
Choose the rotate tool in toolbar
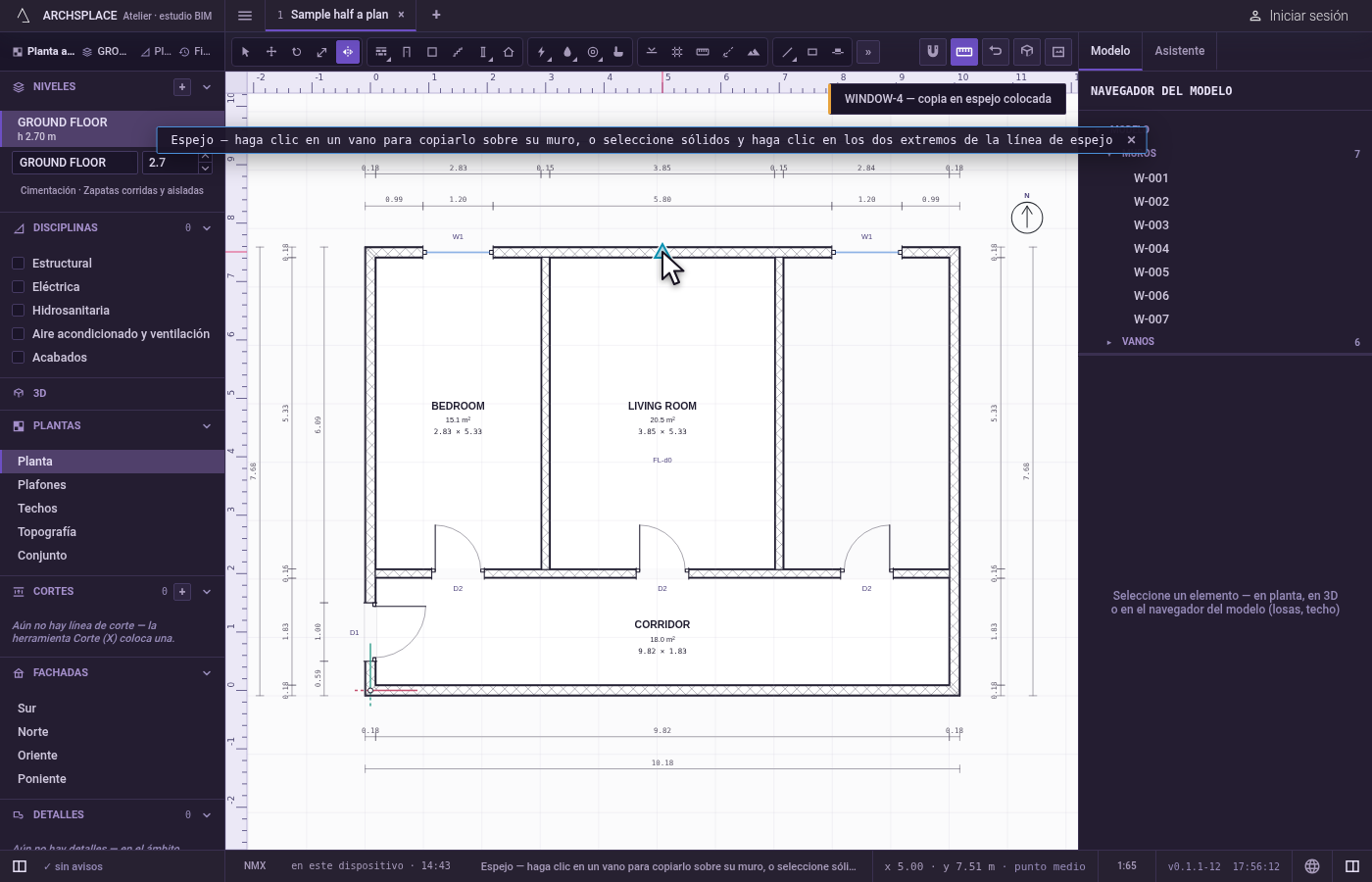[296, 52]
